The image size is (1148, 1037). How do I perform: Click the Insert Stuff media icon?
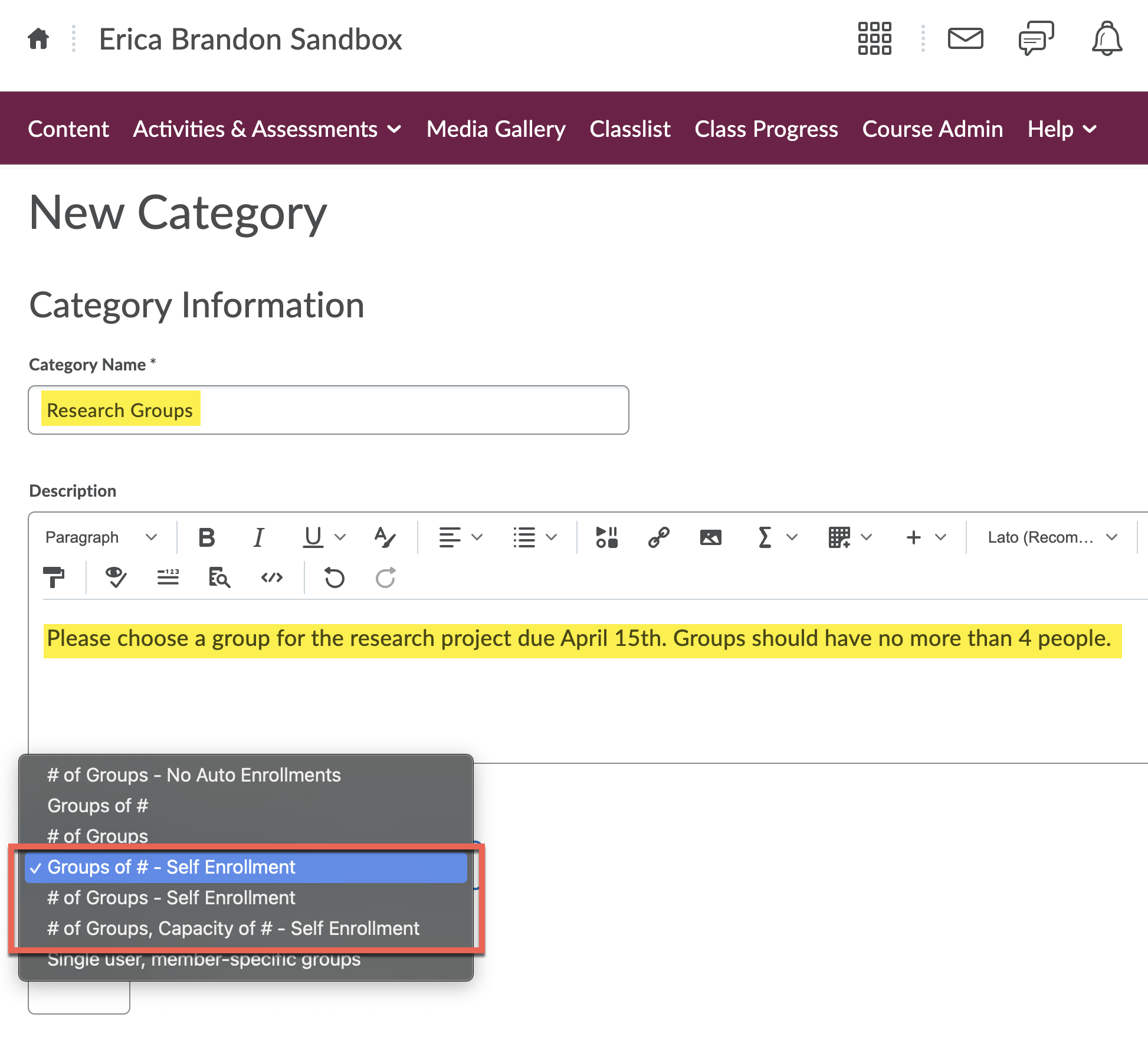point(606,537)
